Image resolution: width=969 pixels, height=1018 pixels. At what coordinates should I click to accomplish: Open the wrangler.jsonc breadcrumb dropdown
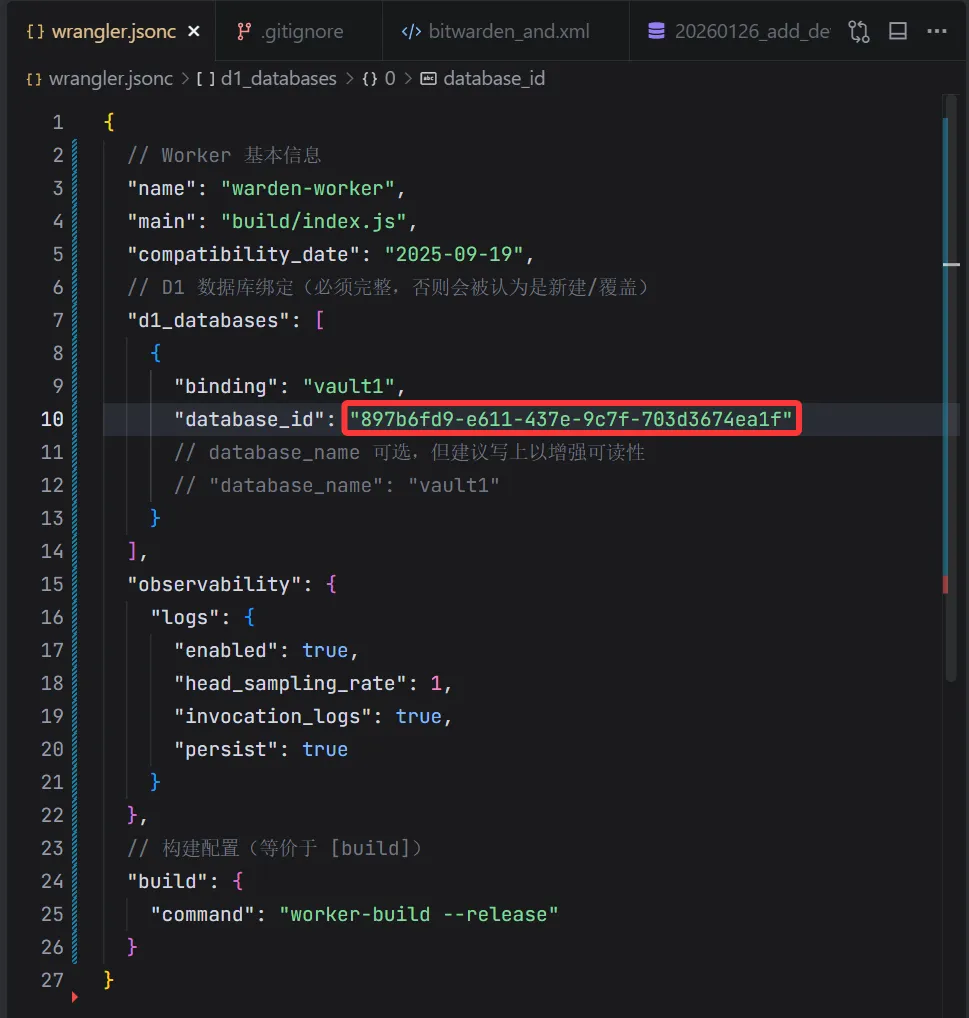[x=110, y=78]
